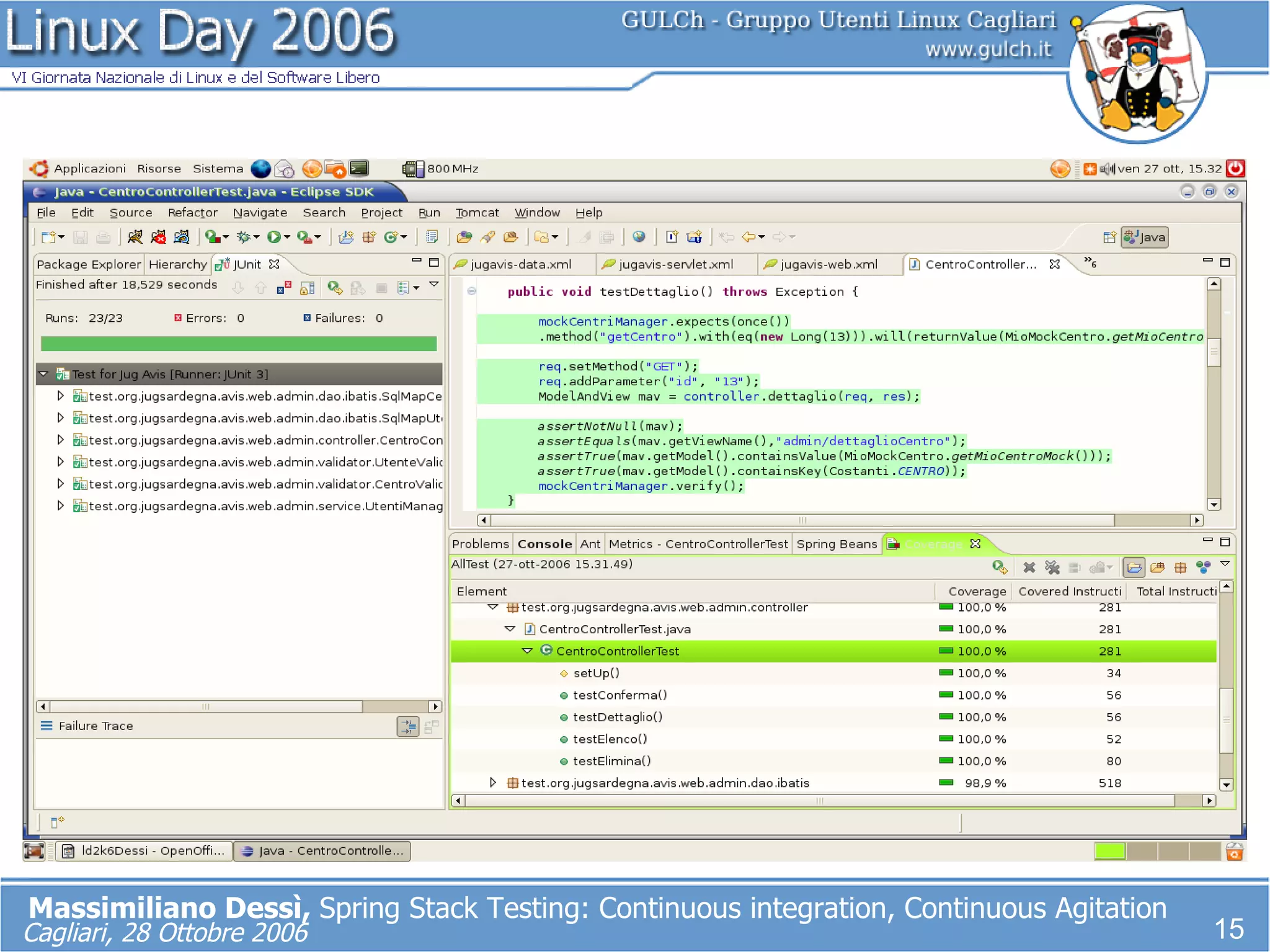
Task: Click the green Run button in toolbar
Action: tap(273, 237)
